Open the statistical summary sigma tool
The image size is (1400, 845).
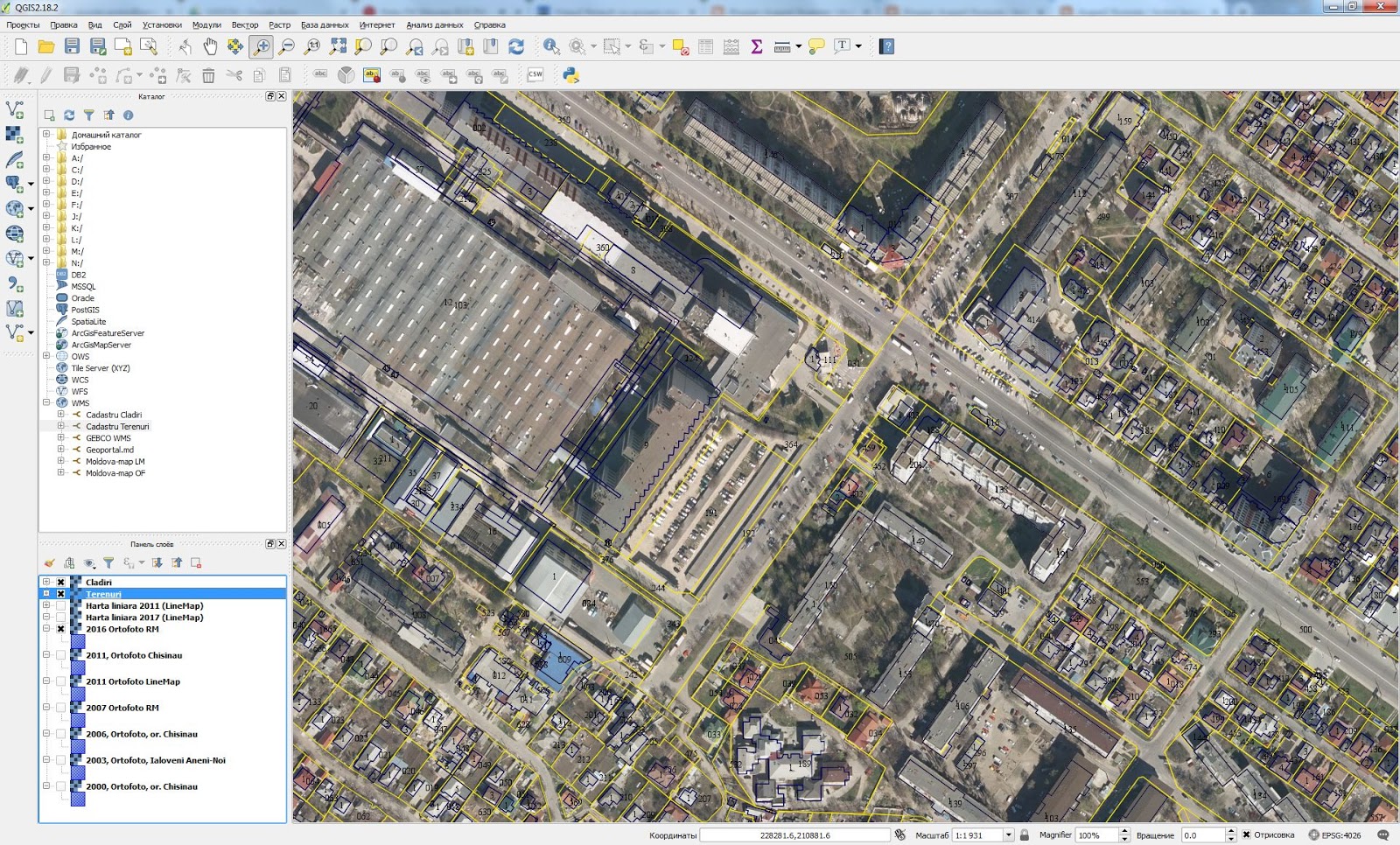click(x=757, y=46)
